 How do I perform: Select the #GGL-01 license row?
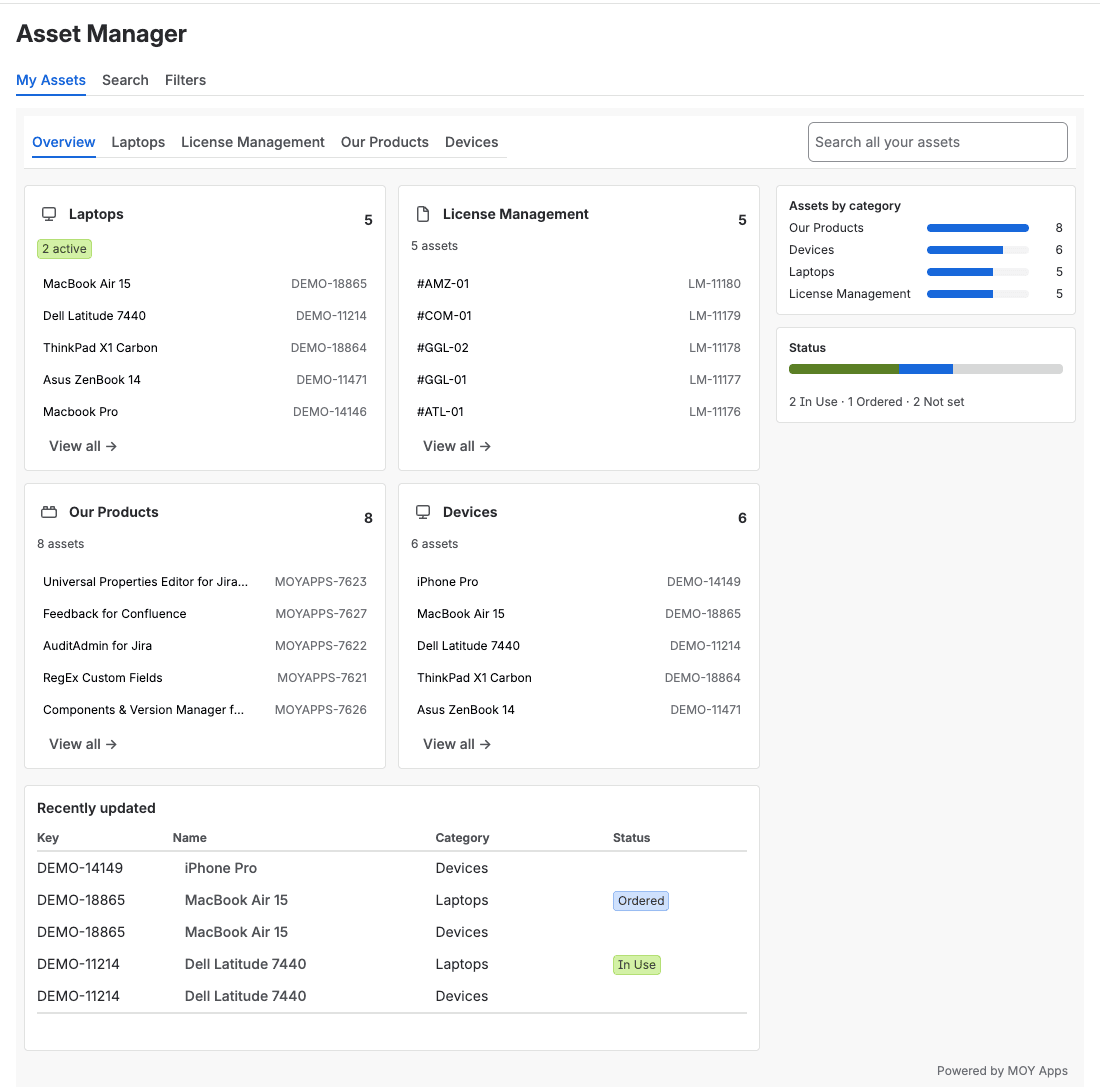click(x=579, y=380)
